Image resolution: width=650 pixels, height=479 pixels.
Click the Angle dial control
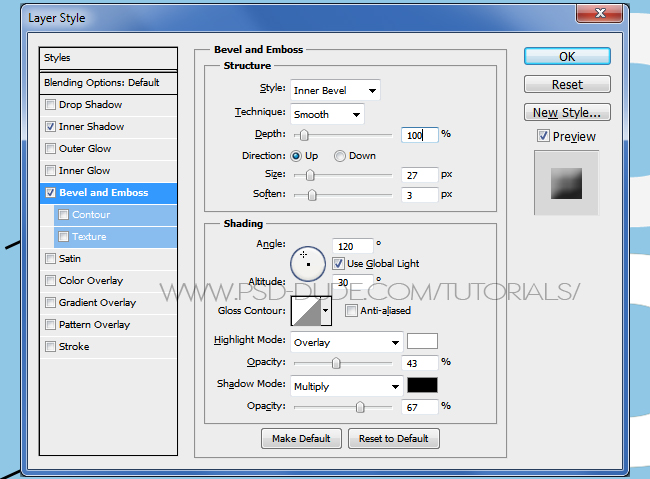point(308,264)
